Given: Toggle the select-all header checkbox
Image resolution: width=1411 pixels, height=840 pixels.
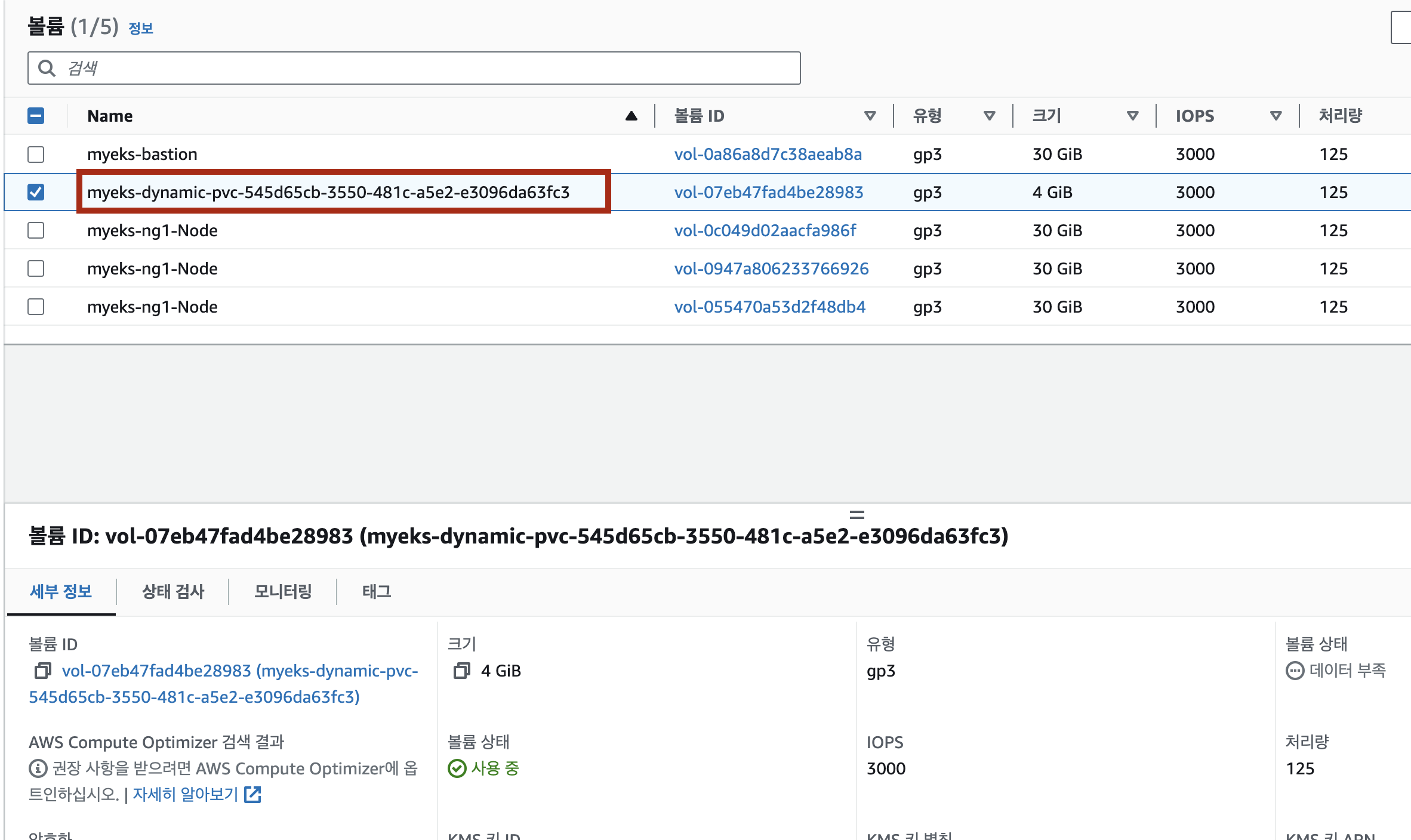Looking at the screenshot, I should (x=36, y=116).
